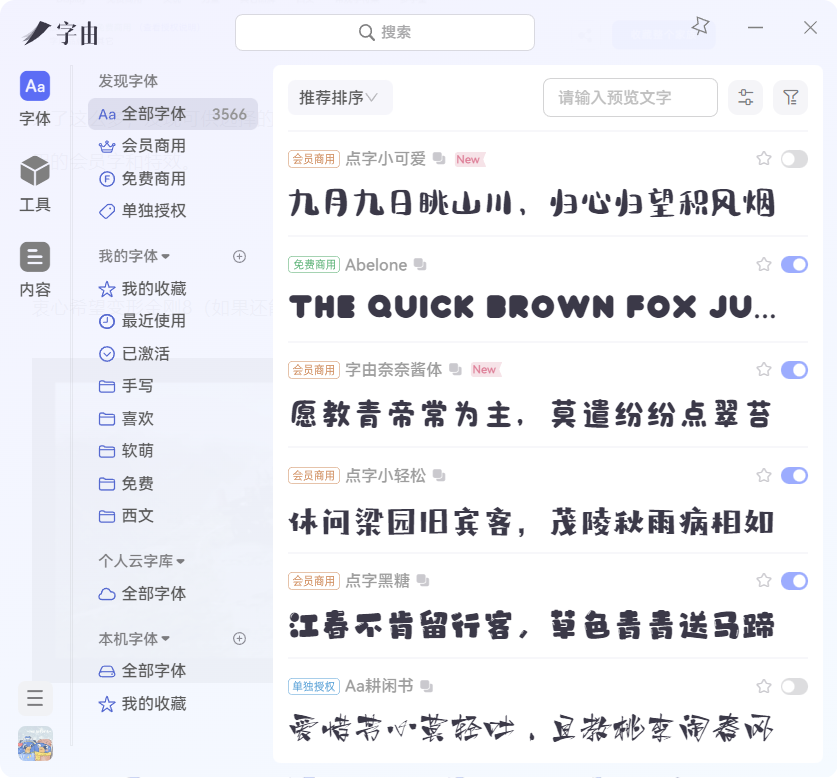Select 免费商用 font category

click(x=153, y=179)
